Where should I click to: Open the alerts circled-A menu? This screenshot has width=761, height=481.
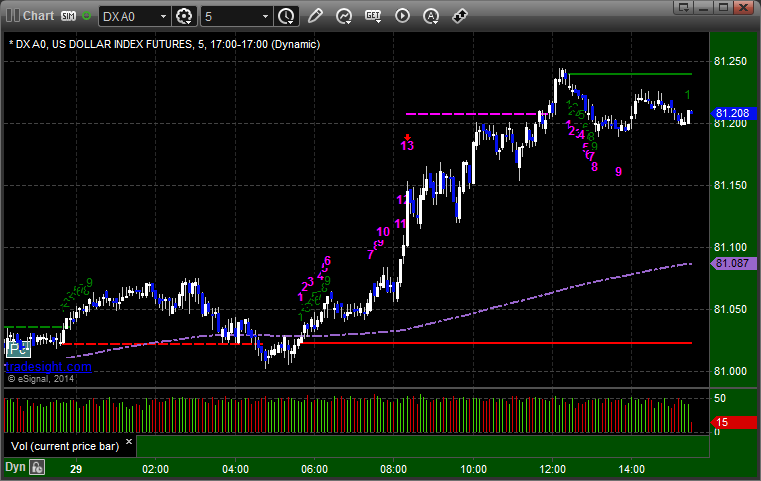[430, 16]
